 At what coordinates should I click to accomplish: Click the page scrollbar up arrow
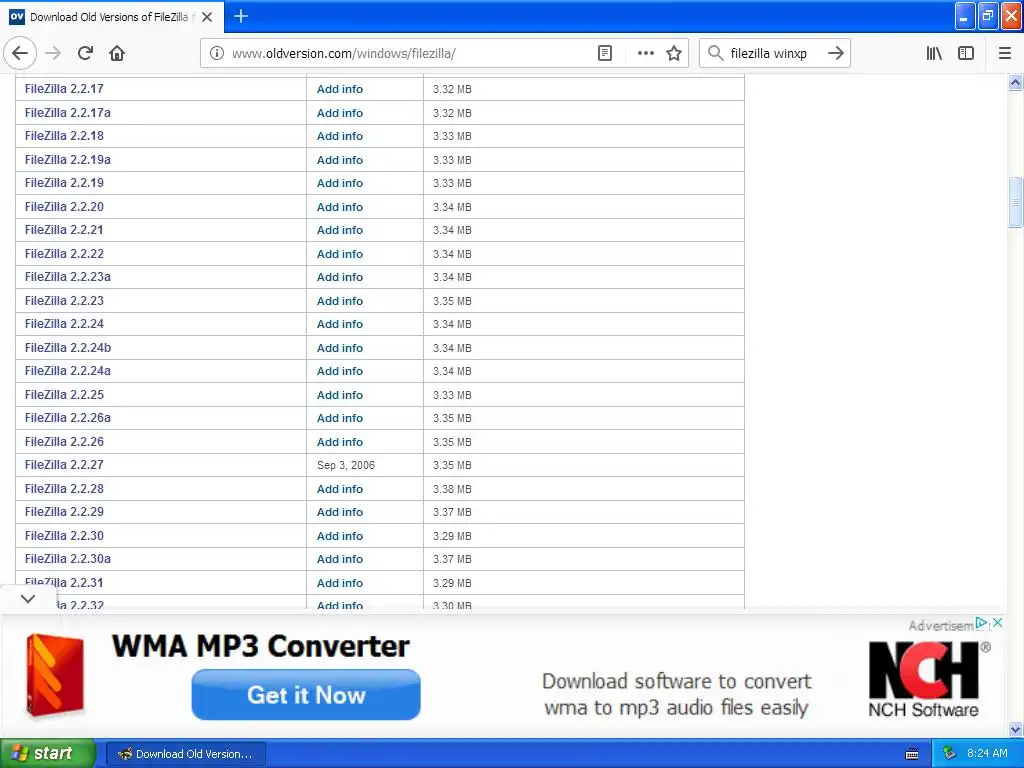(x=1016, y=82)
